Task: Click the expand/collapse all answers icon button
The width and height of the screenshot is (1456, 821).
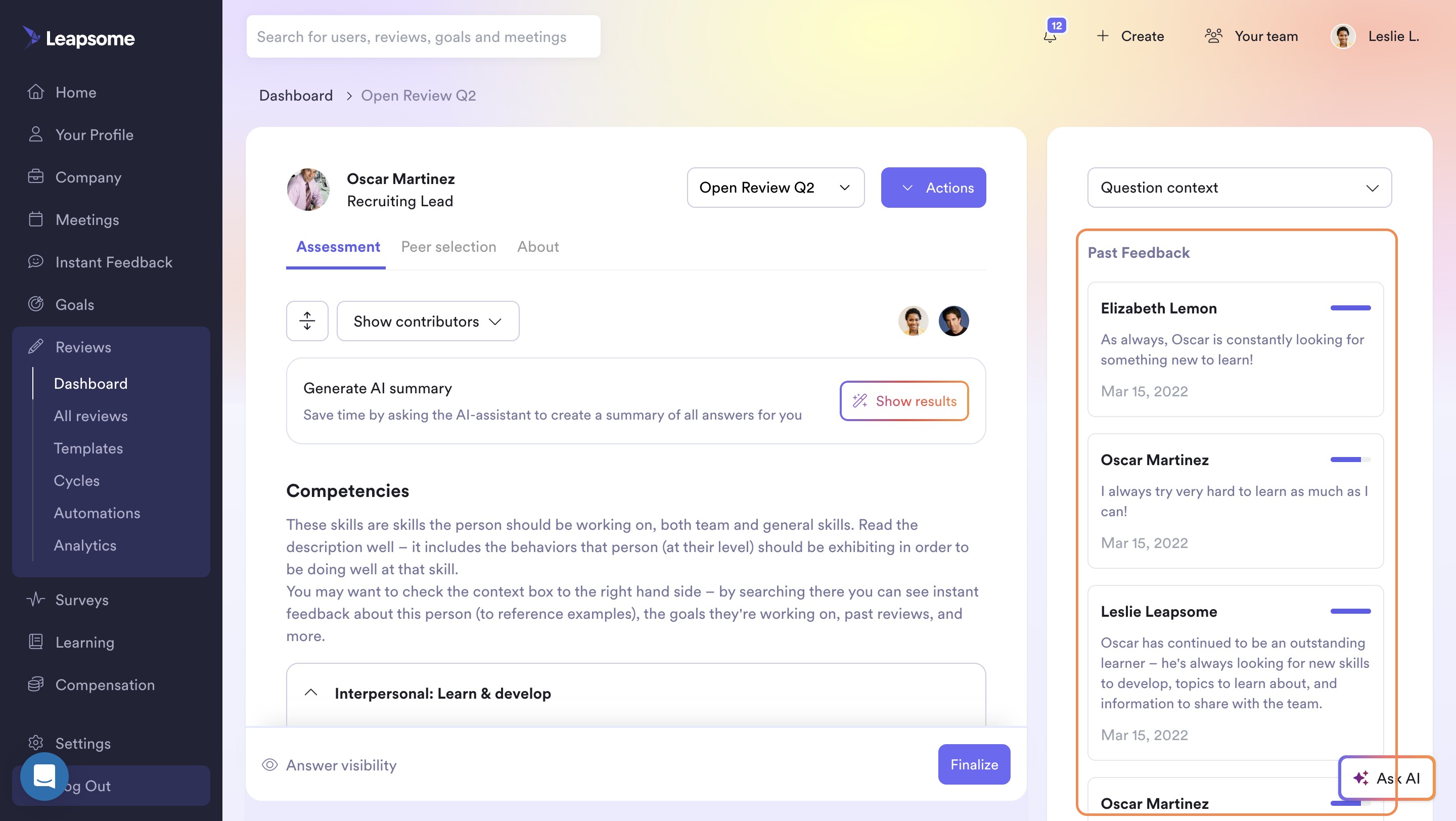Action: tap(307, 321)
